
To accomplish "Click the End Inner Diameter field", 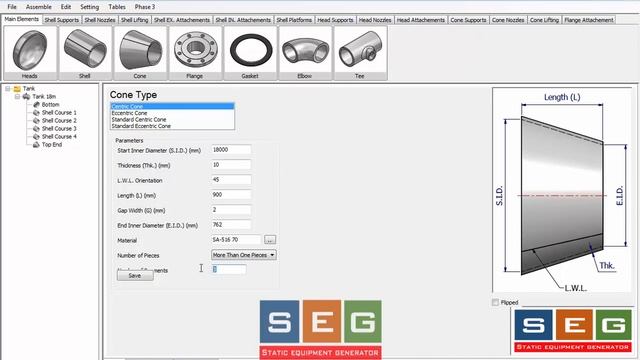I will click(231, 224).
